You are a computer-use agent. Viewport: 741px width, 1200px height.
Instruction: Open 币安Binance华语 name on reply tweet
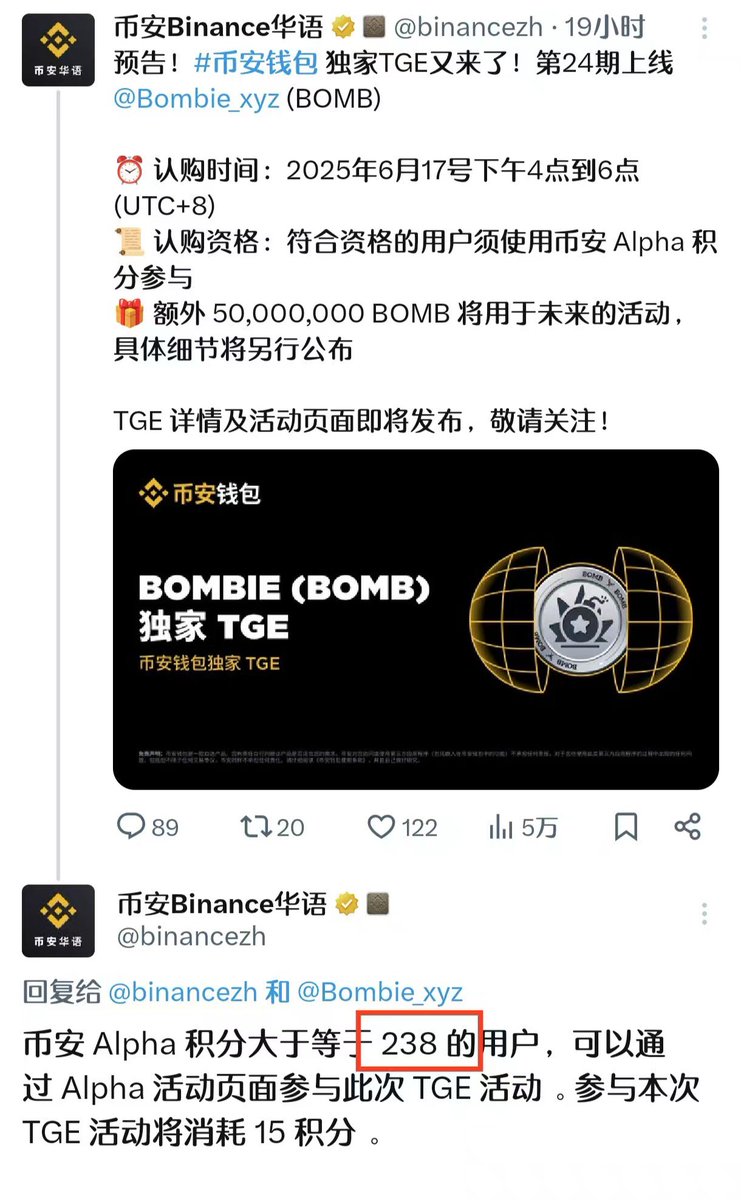[222, 904]
